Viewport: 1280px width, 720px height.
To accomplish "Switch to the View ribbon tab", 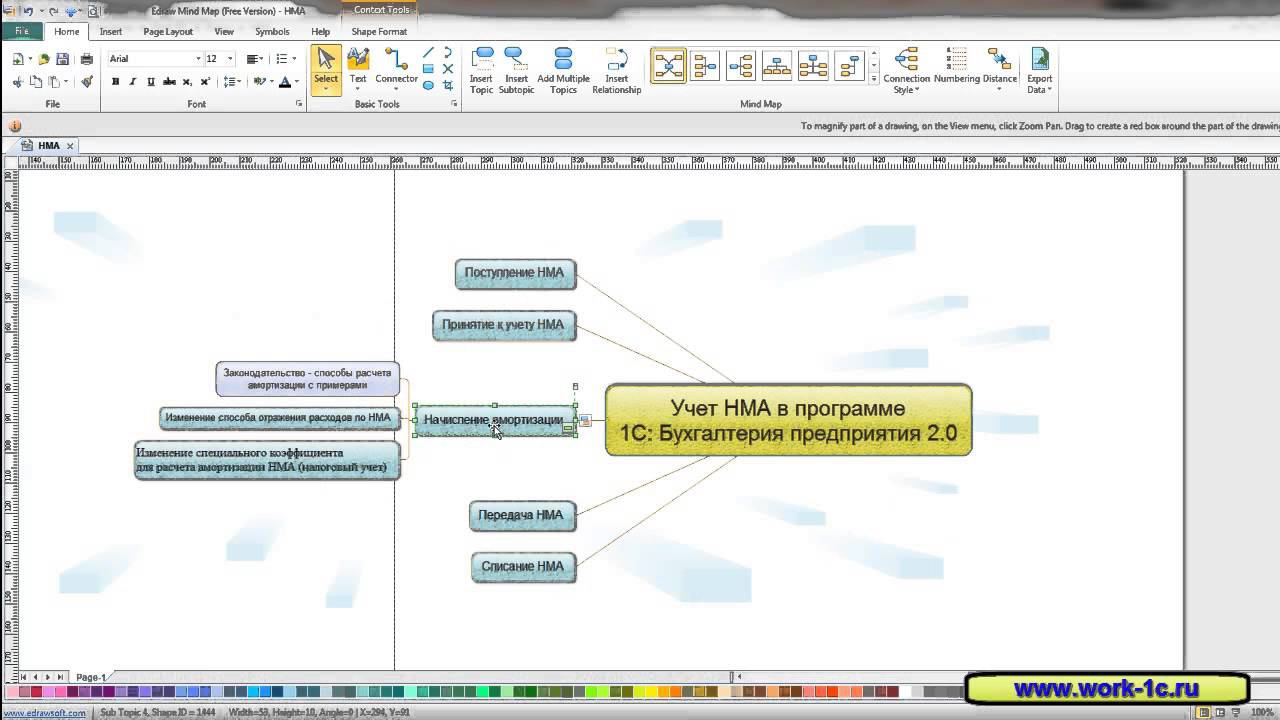I will coord(224,32).
